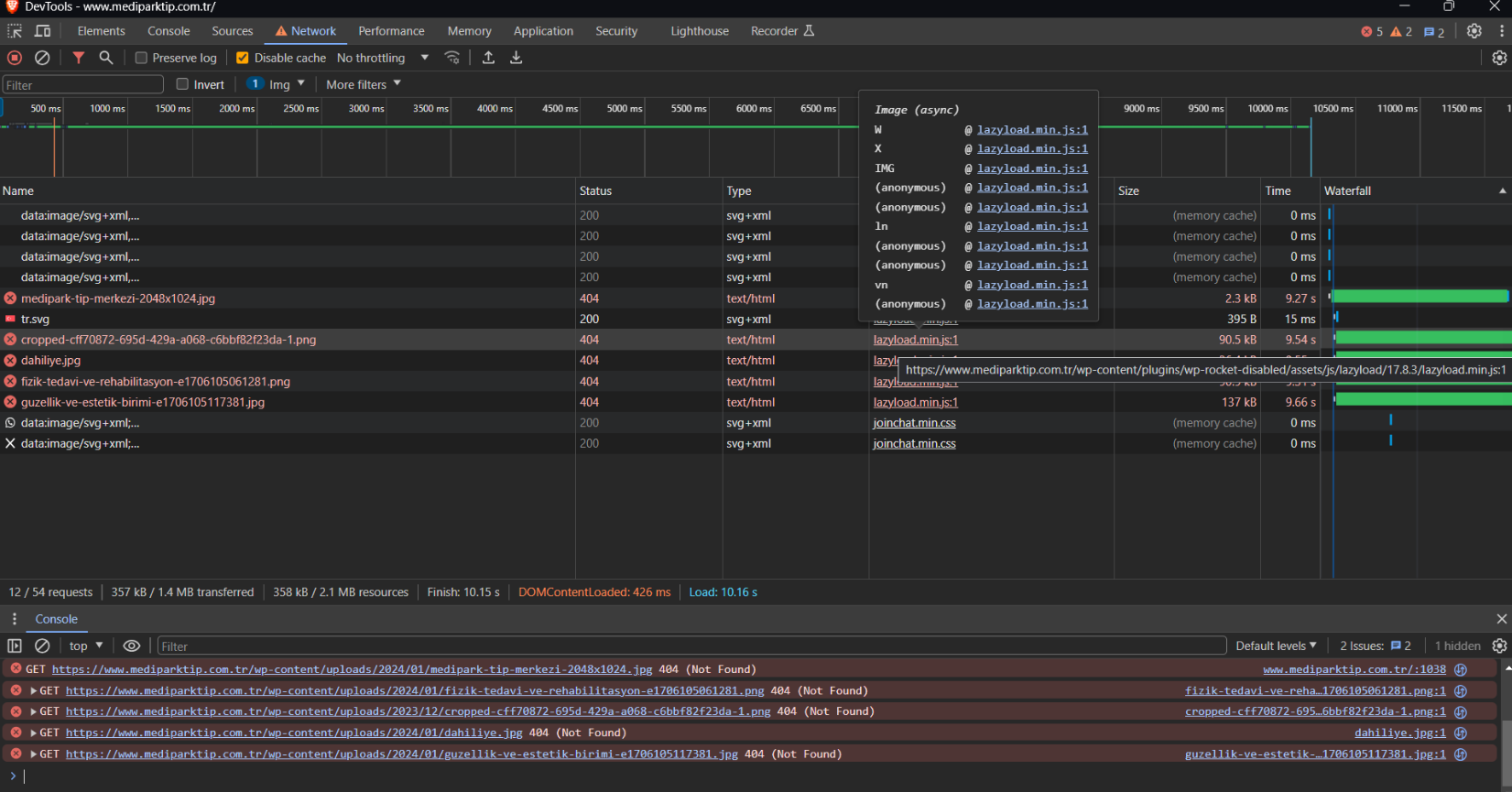Open console drawer three-dot menu
1512x792 pixels.
pyautogui.click(x=14, y=619)
